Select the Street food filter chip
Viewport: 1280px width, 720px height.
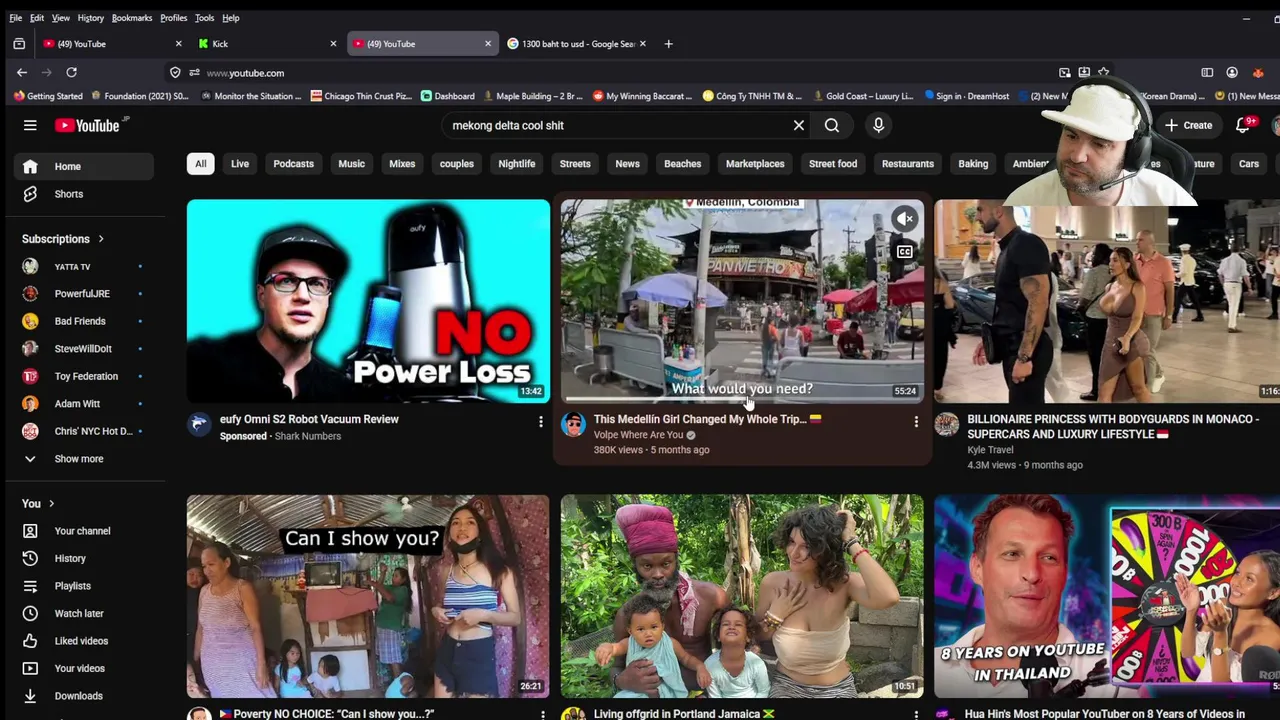(833, 164)
